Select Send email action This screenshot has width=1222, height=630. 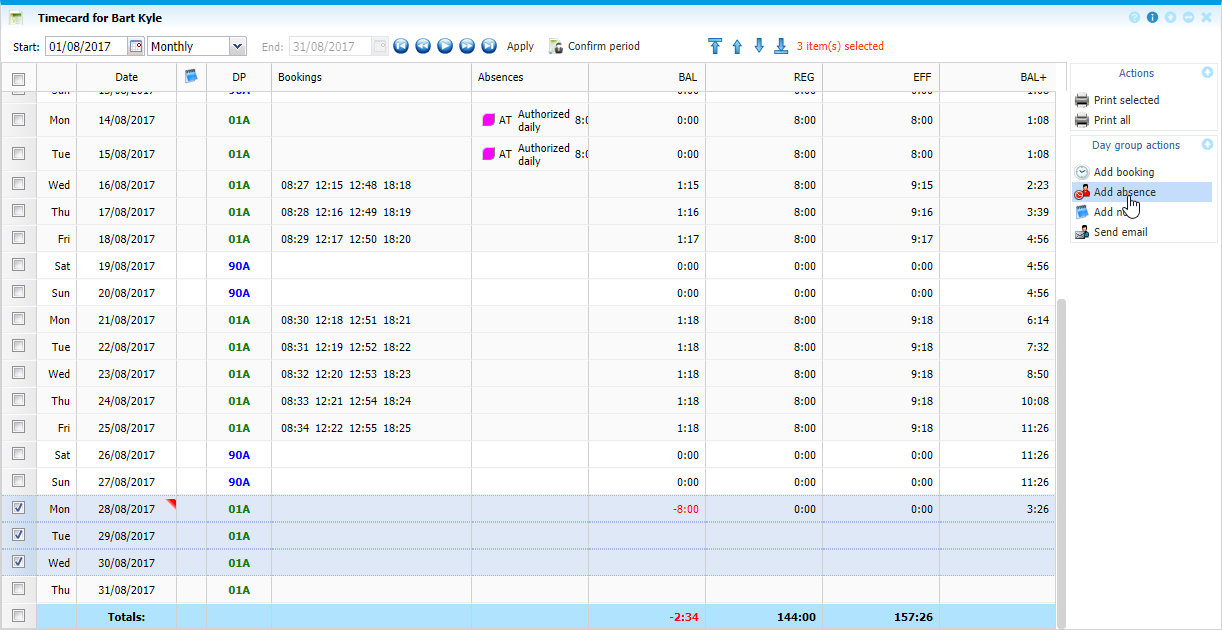click(x=1120, y=232)
